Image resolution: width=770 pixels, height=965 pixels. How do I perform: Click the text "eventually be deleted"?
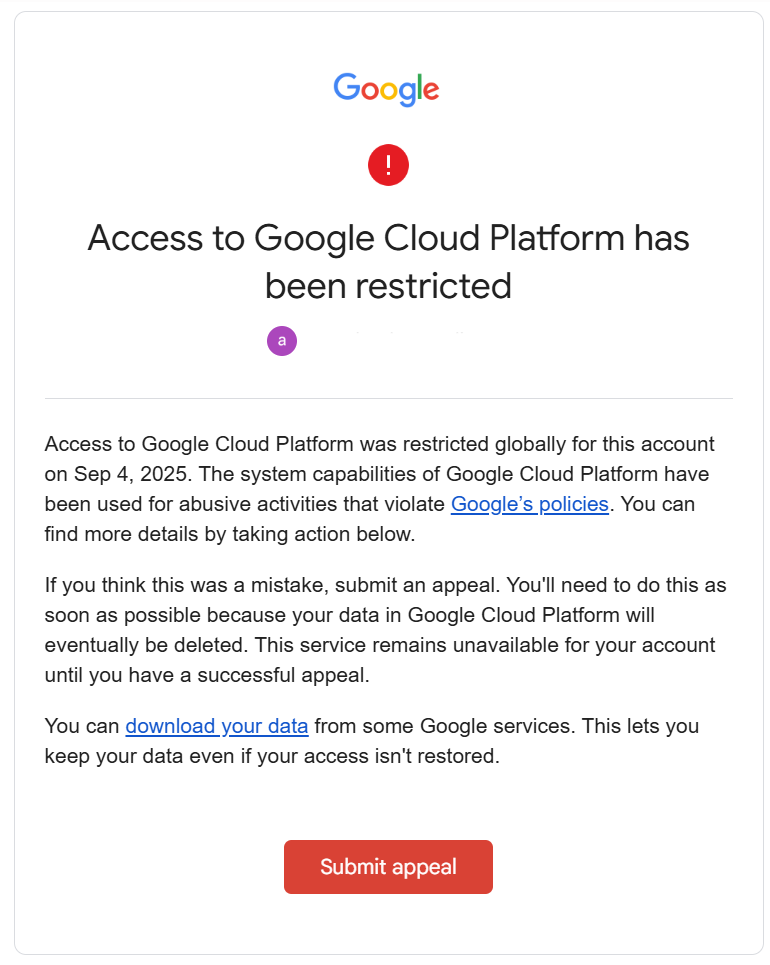pos(146,645)
